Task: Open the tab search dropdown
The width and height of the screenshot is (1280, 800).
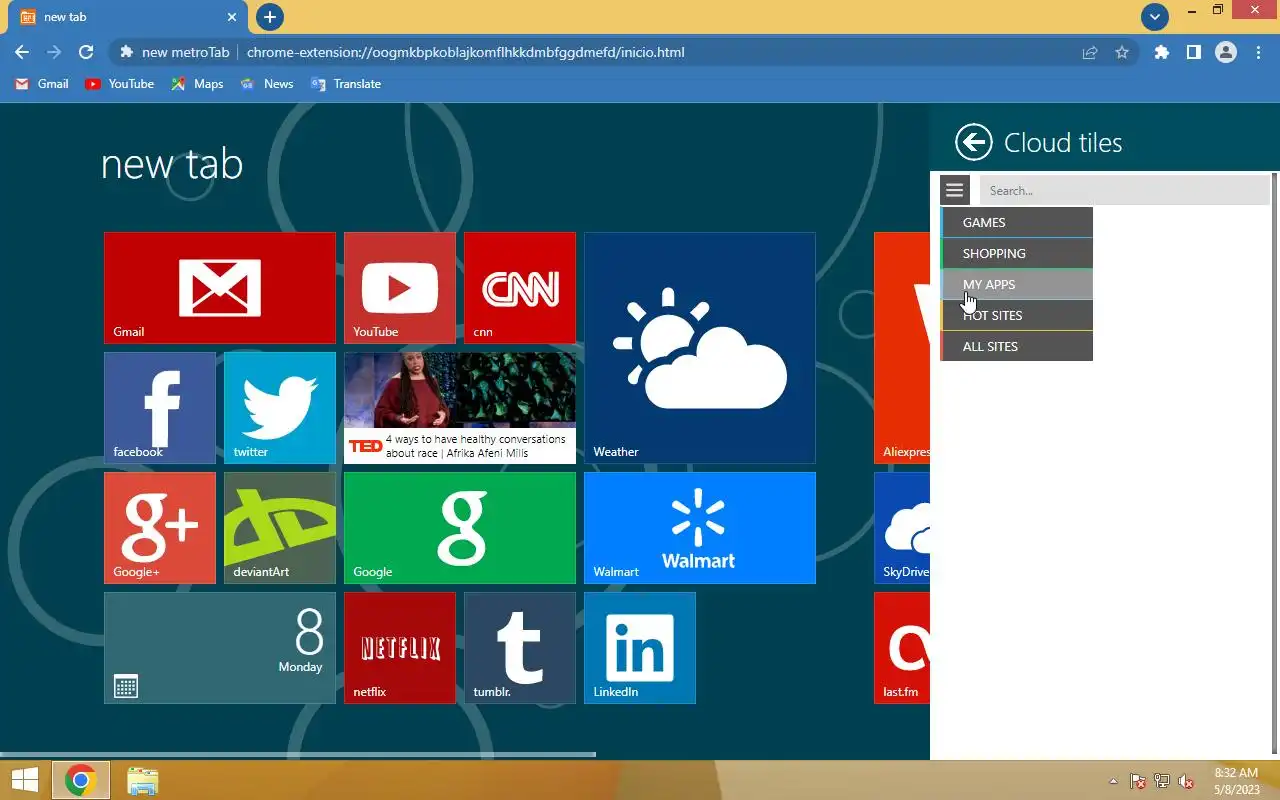Action: (1155, 17)
